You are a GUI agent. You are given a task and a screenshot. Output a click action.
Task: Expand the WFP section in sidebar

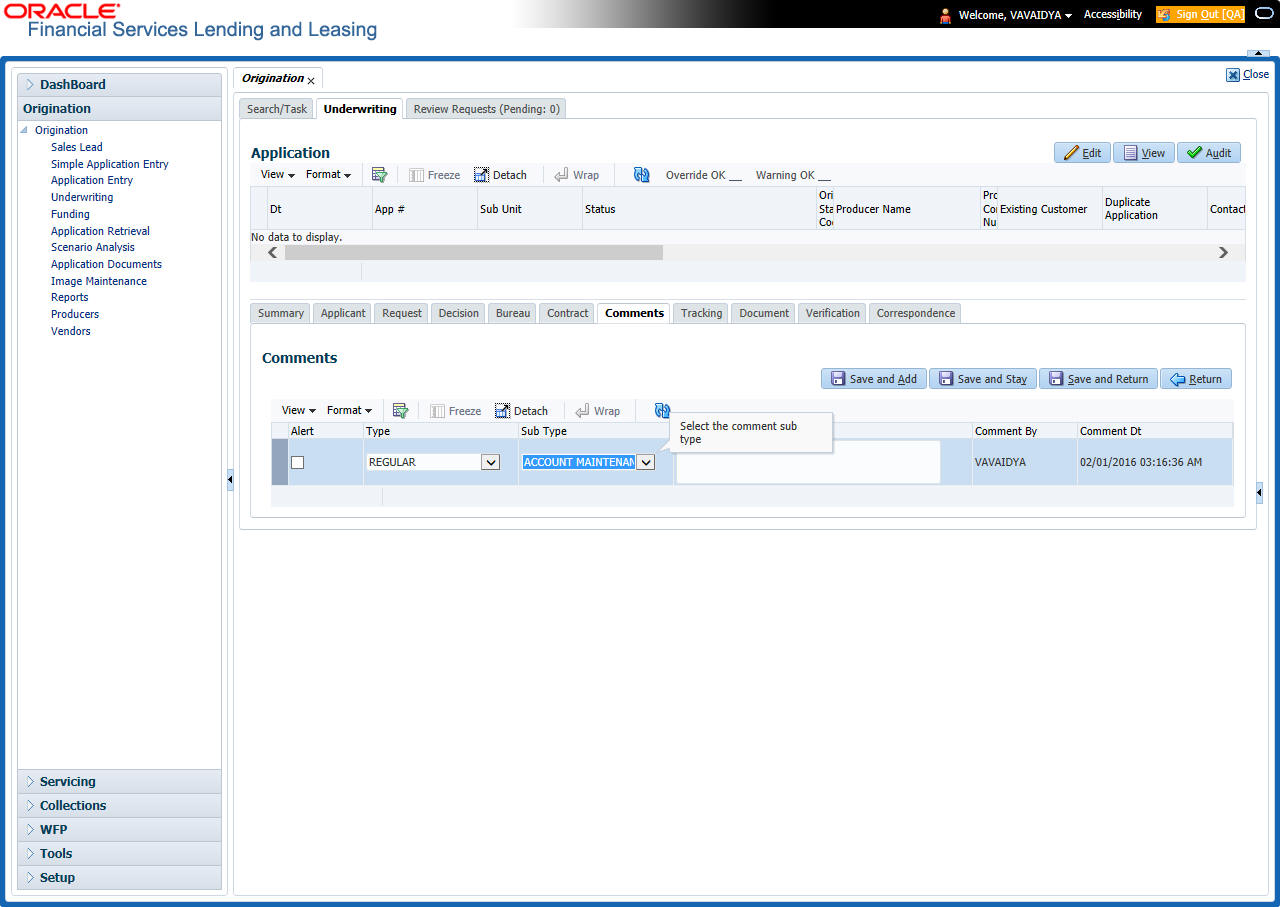point(119,830)
